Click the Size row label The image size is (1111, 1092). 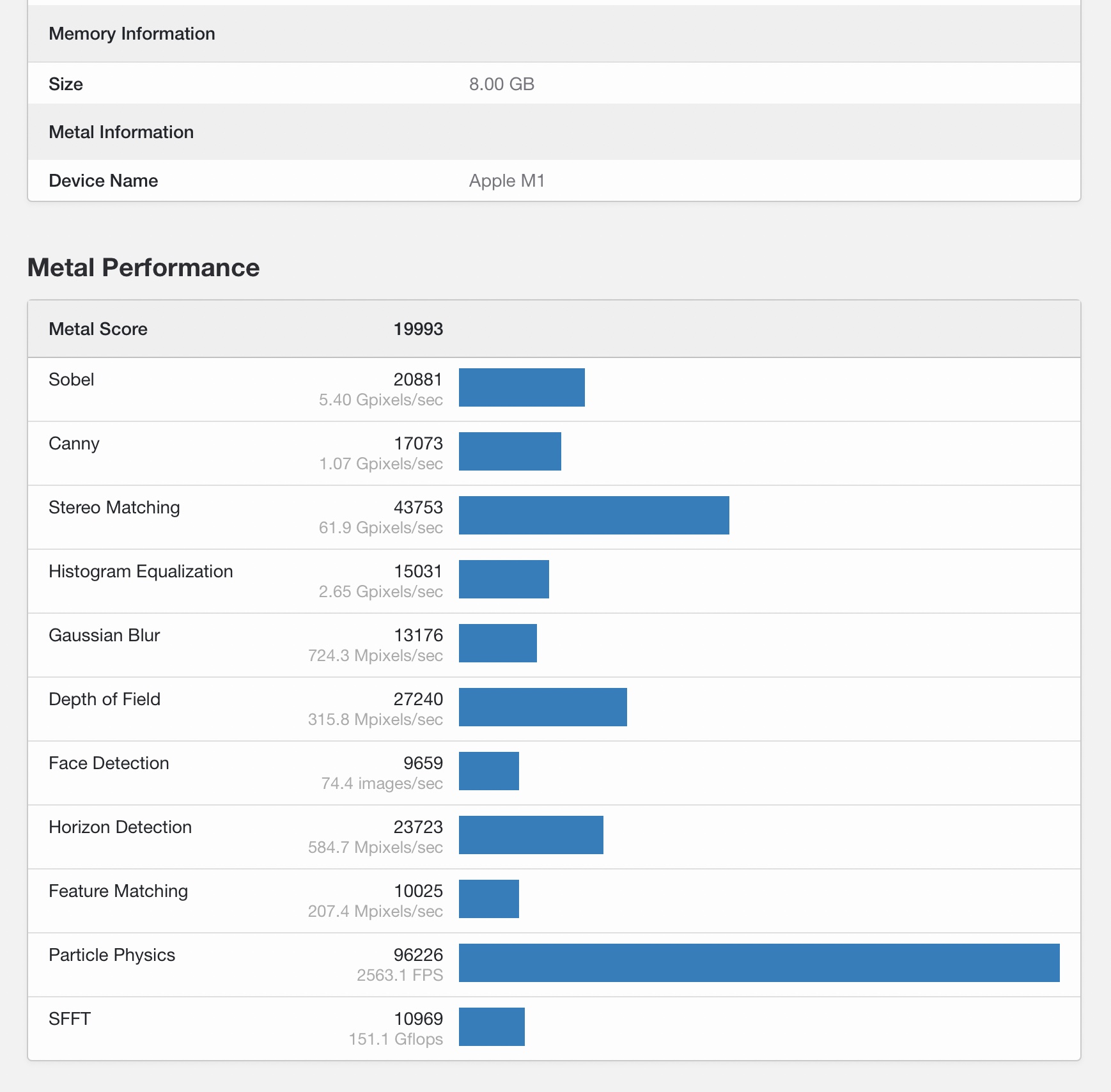(66, 84)
